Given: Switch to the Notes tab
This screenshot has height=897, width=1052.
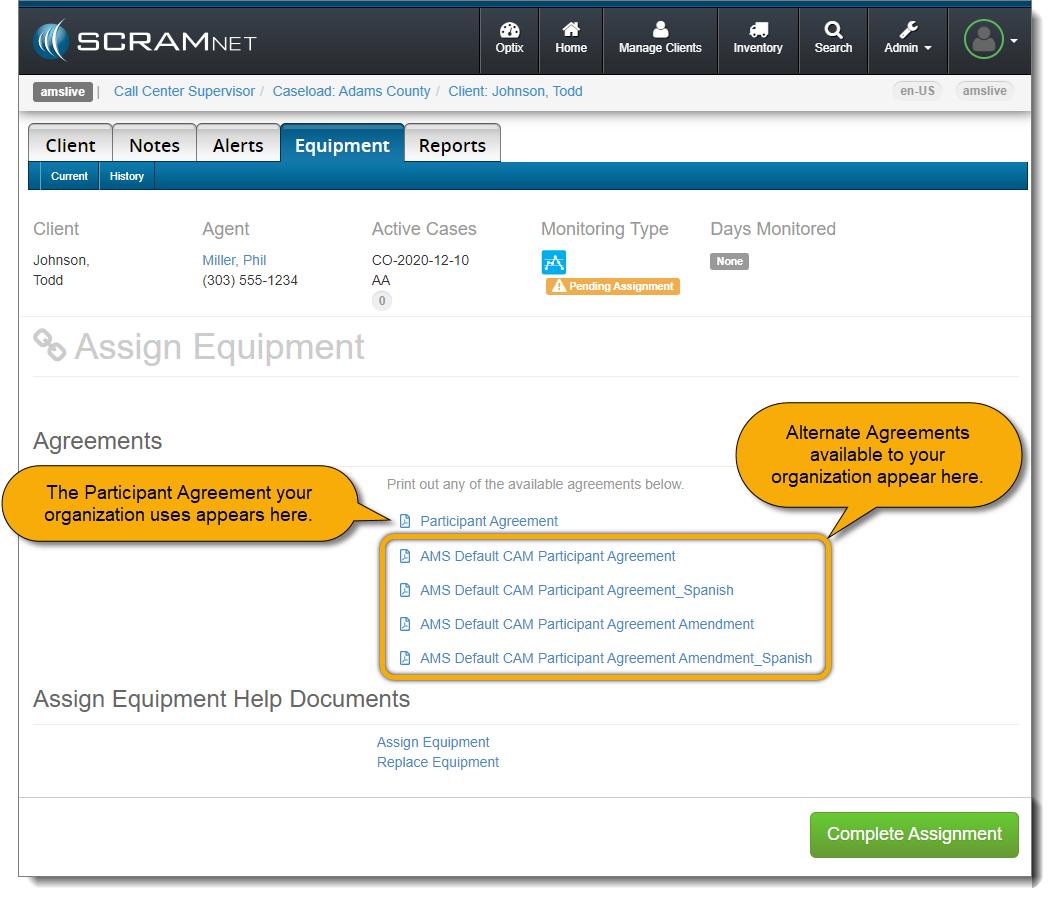Looking at the screenshot, I should 154,145.
